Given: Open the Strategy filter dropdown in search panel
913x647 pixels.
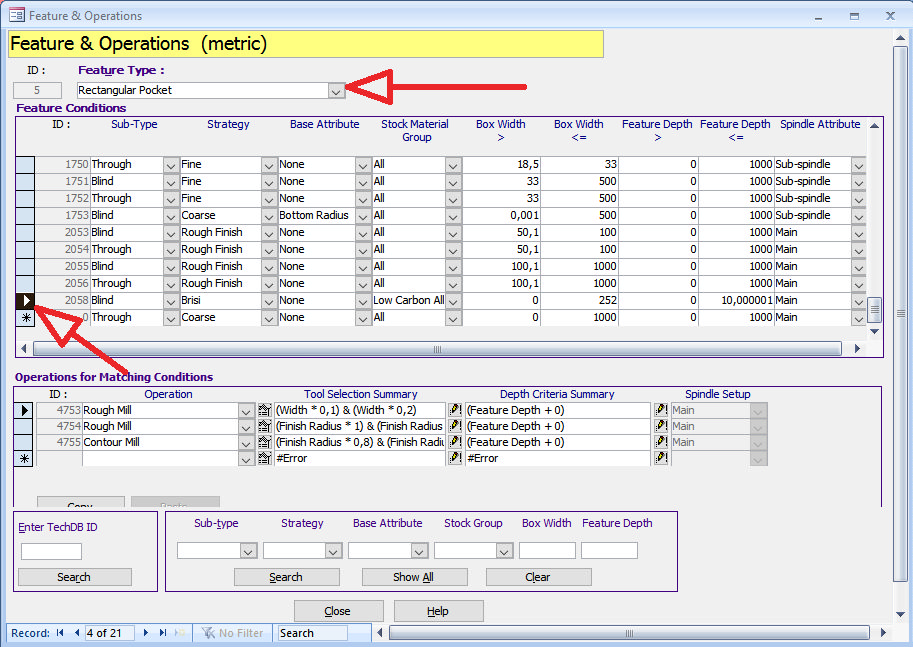Looking at the screenshot, I should pyautogui.click(x=333, y=551).
